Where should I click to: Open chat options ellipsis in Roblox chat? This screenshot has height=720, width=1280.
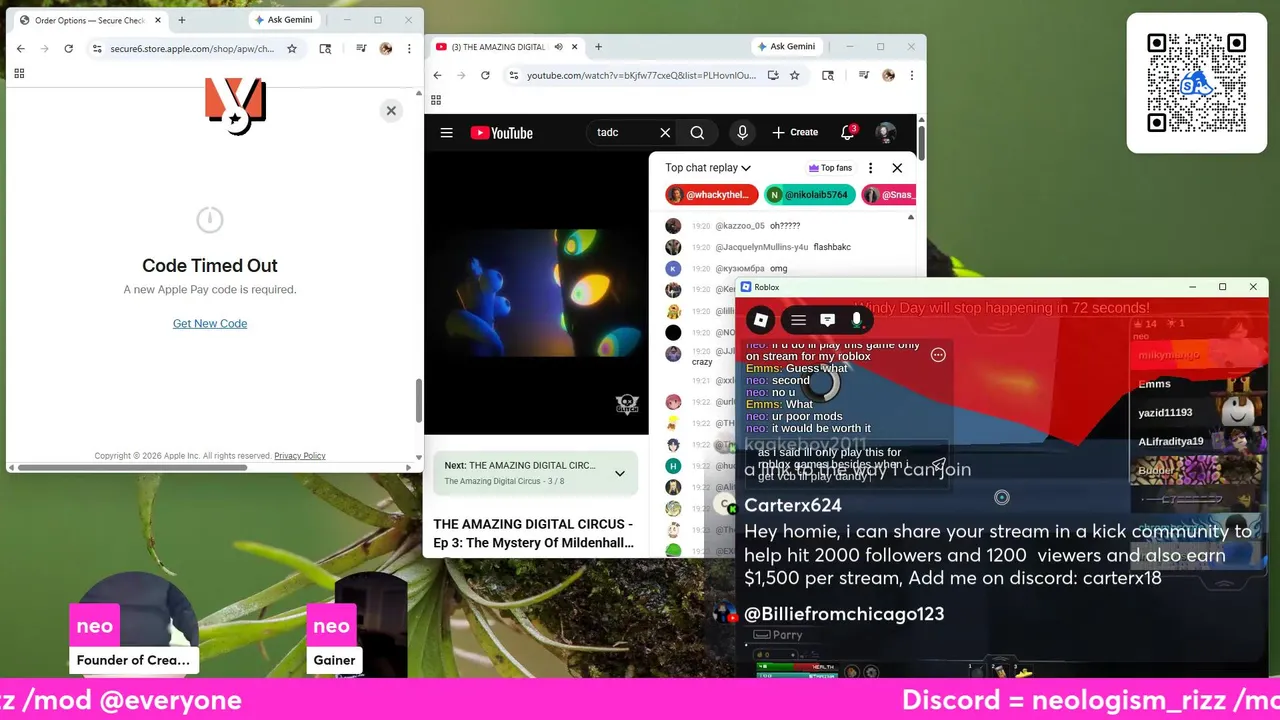pos(938,355)
